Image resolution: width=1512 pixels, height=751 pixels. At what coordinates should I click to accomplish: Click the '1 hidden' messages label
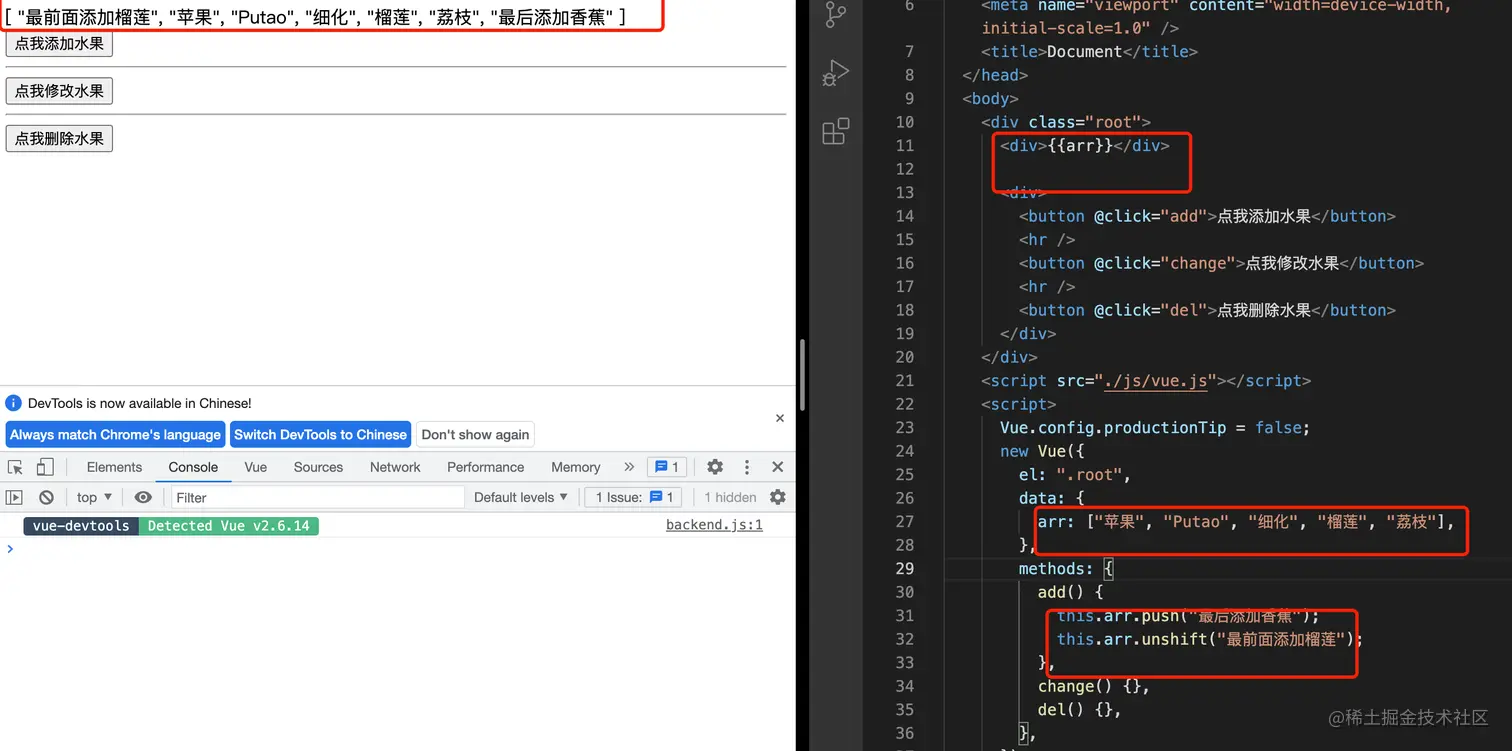tap(730, 497)
